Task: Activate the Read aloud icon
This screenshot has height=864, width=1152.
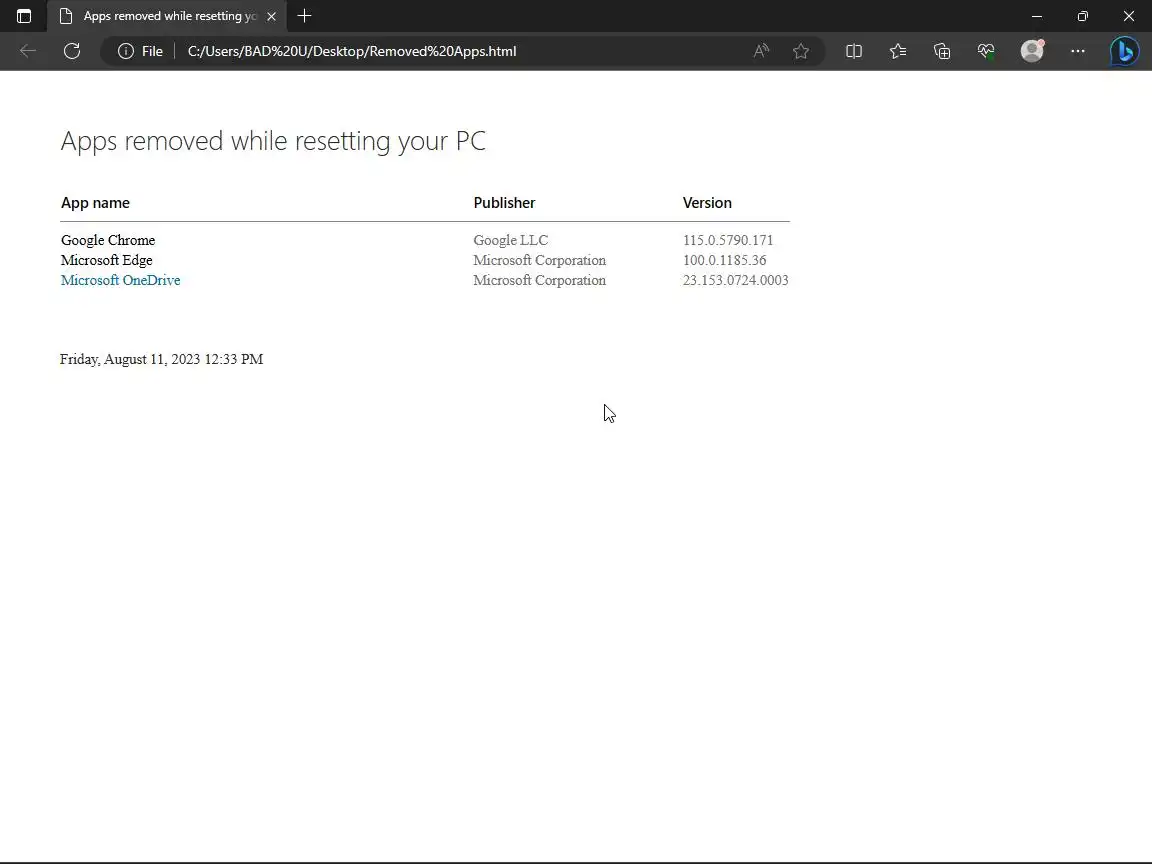Action: 761,51
